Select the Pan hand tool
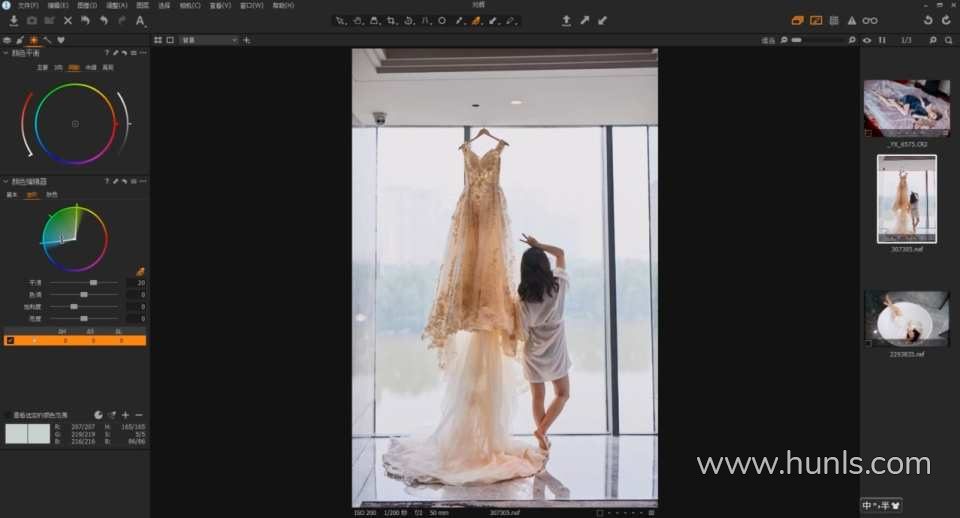 pos(358,21)
